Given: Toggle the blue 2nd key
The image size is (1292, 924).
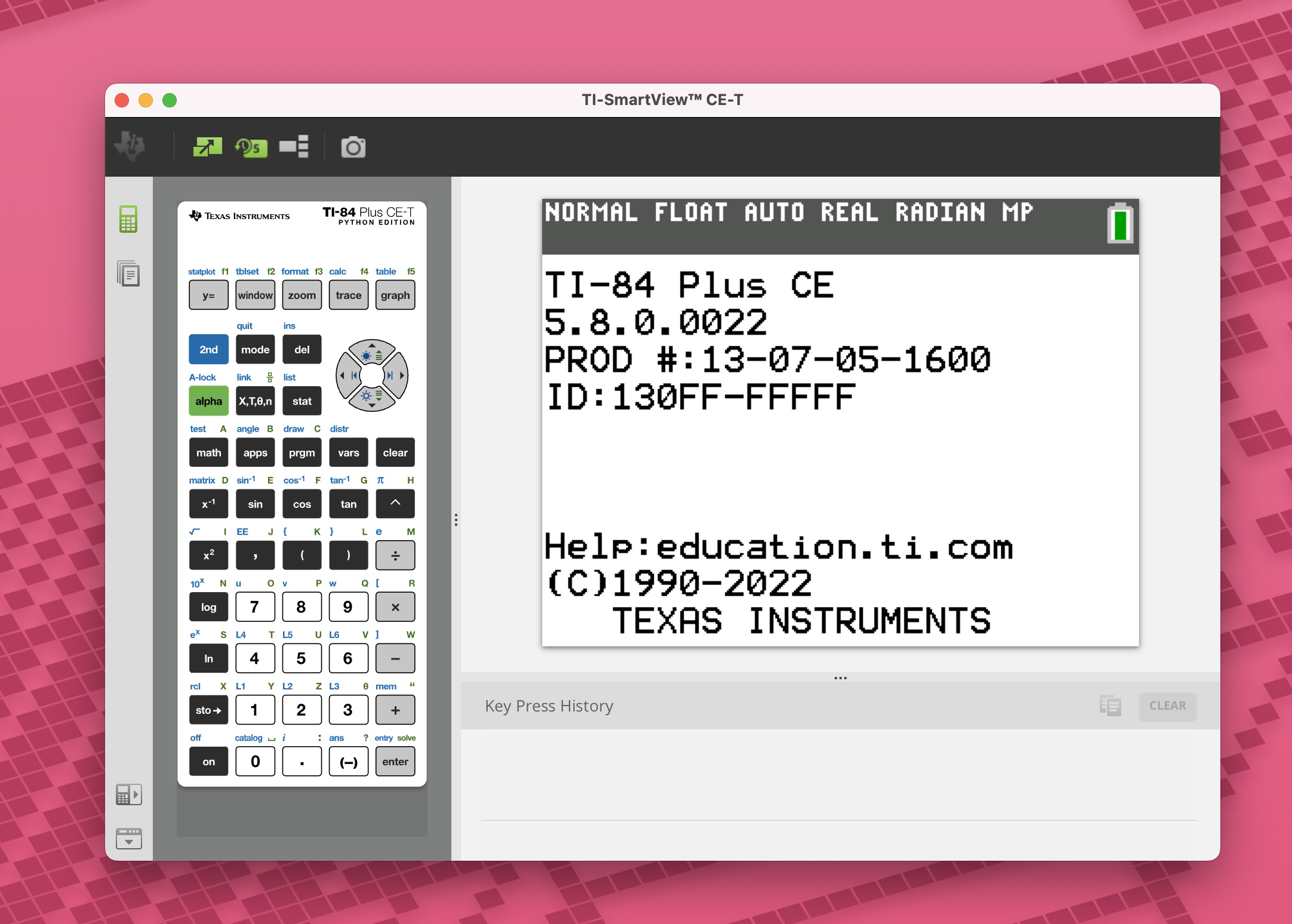Looking at the screenshot, I should pos(208,349).
